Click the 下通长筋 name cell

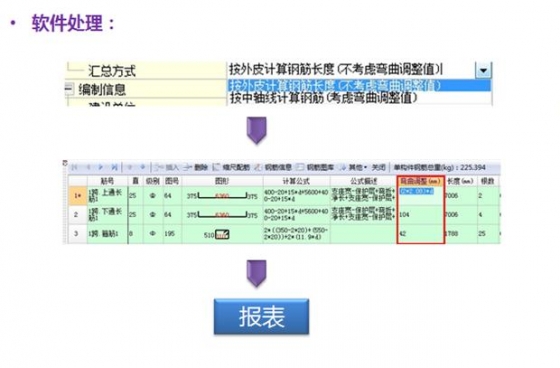coord(107,215)
